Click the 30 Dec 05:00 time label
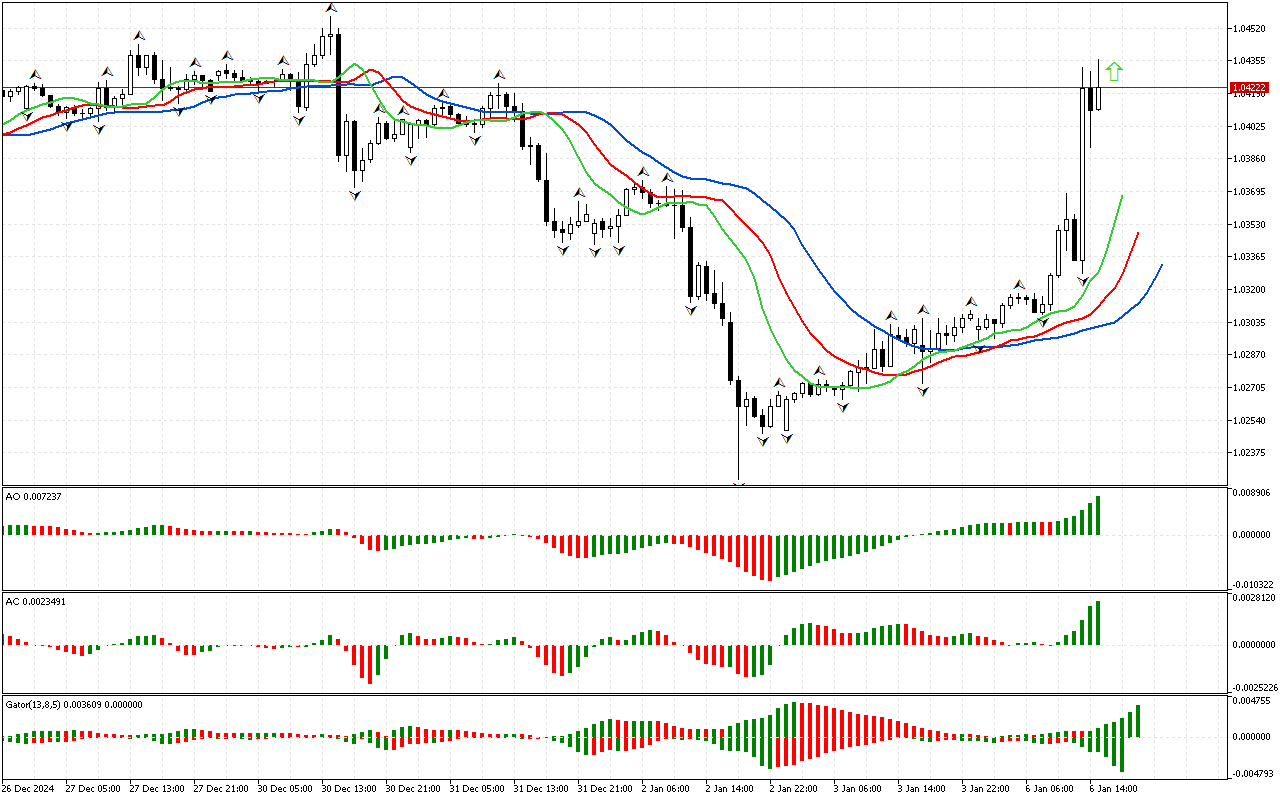 pos(285,788)
